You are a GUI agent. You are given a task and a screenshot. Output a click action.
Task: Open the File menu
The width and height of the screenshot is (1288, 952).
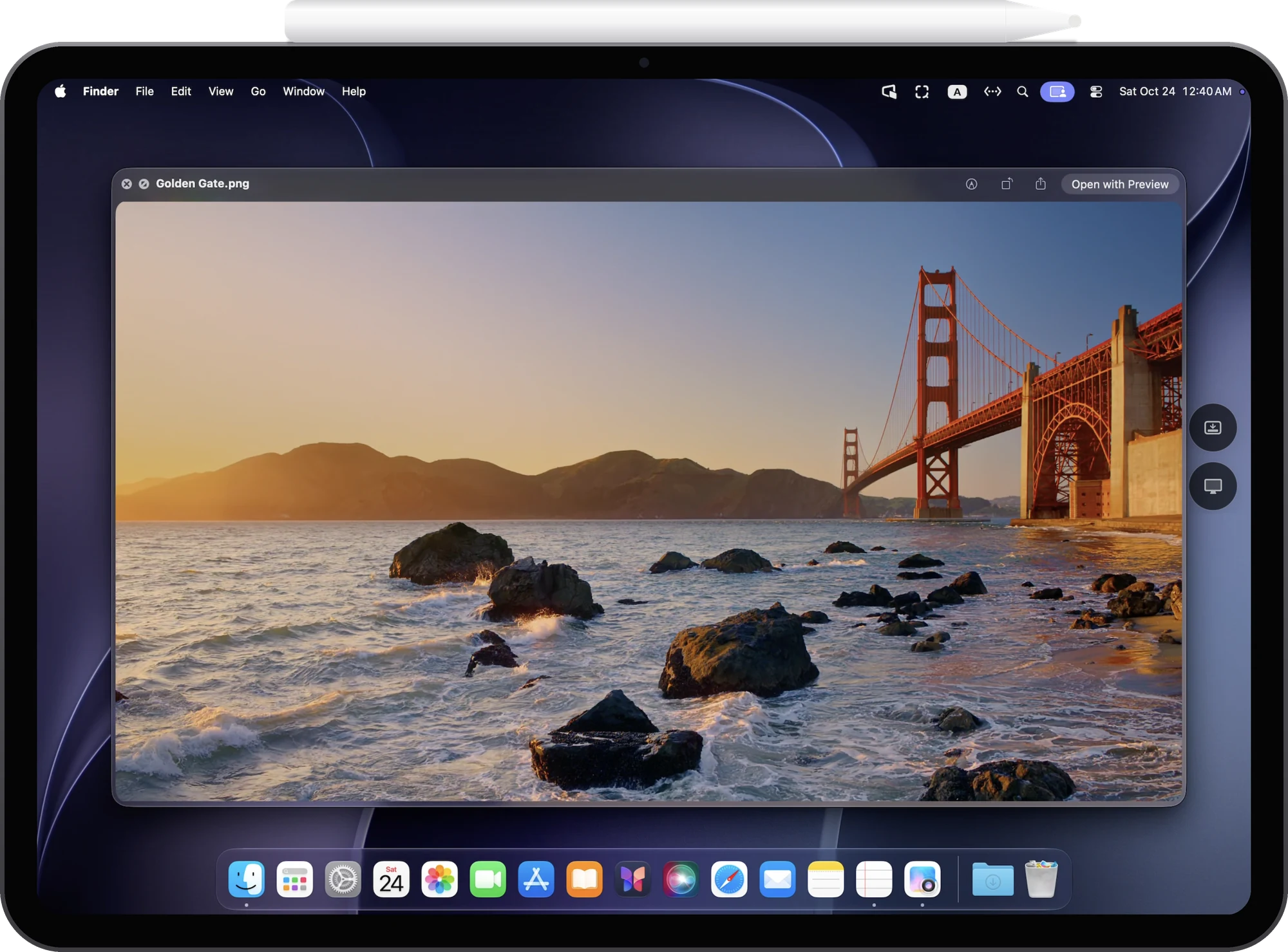point(144,91)
